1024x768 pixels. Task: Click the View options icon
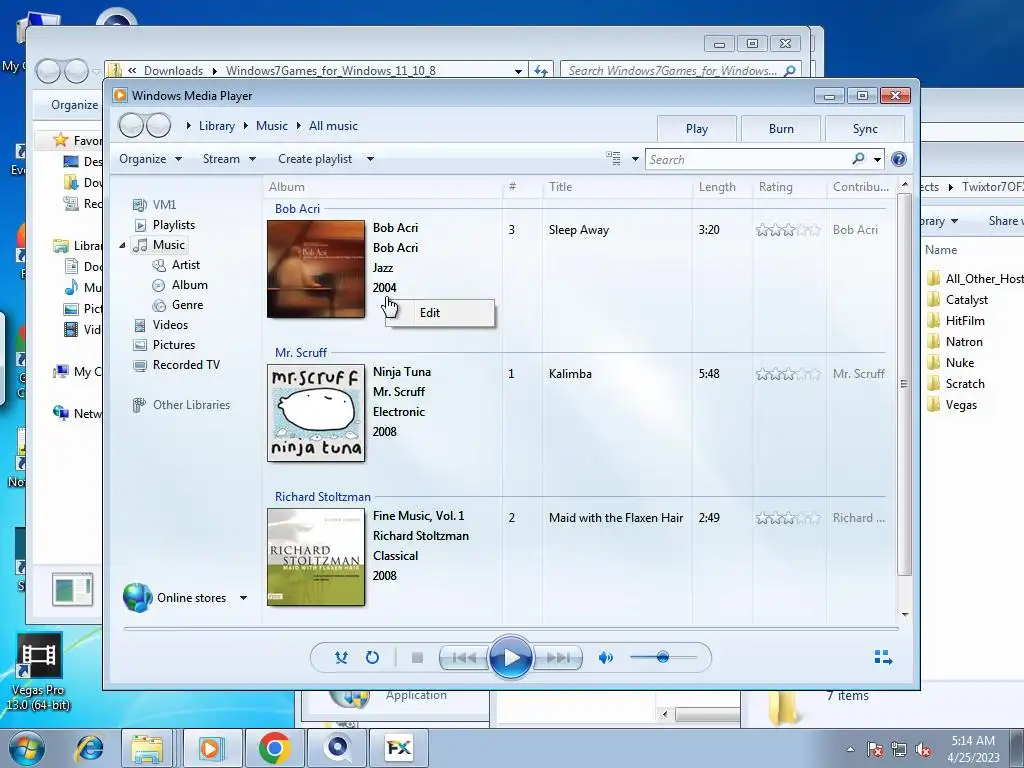point(613,159)
